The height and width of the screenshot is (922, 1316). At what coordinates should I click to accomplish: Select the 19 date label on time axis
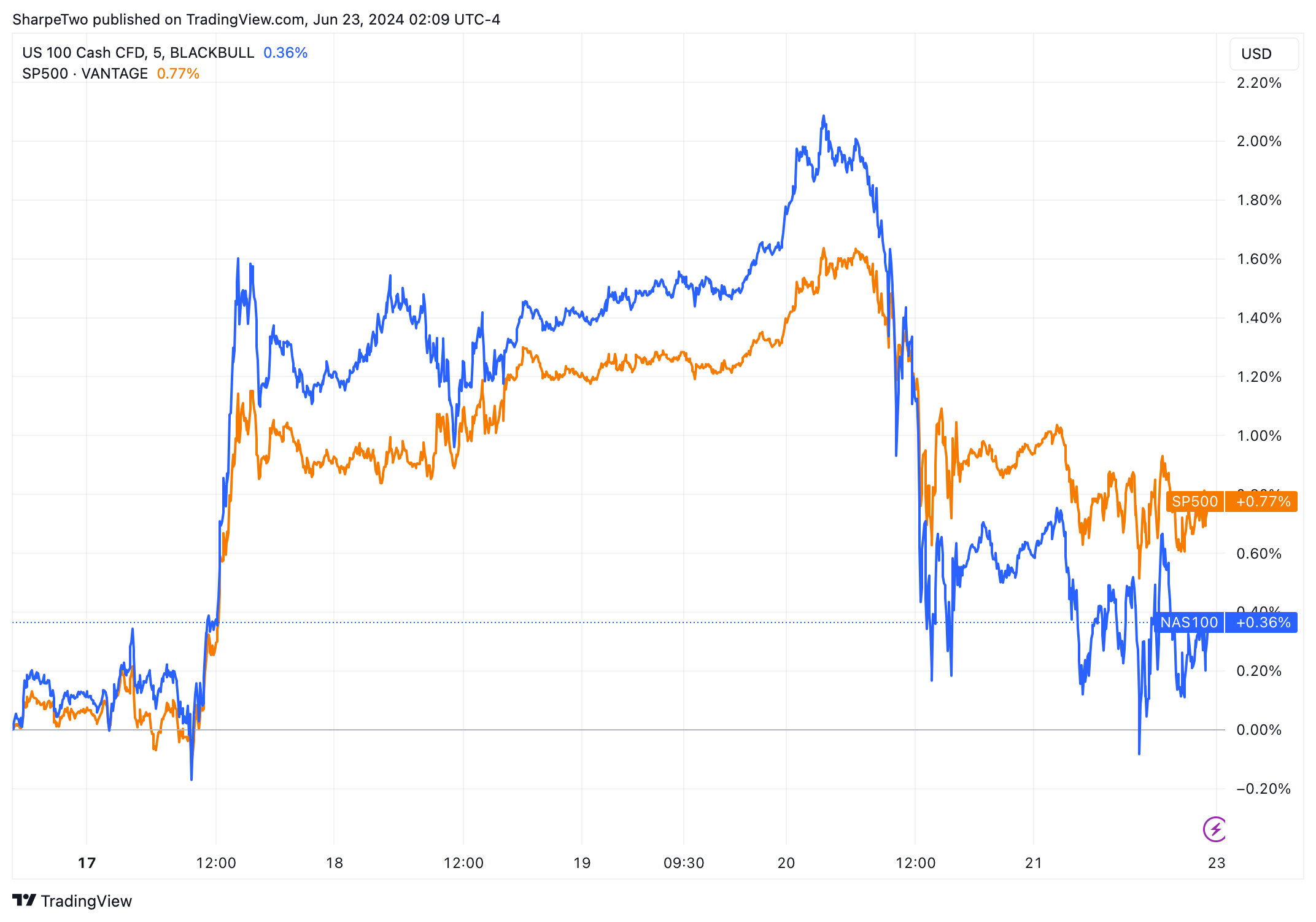582,863
